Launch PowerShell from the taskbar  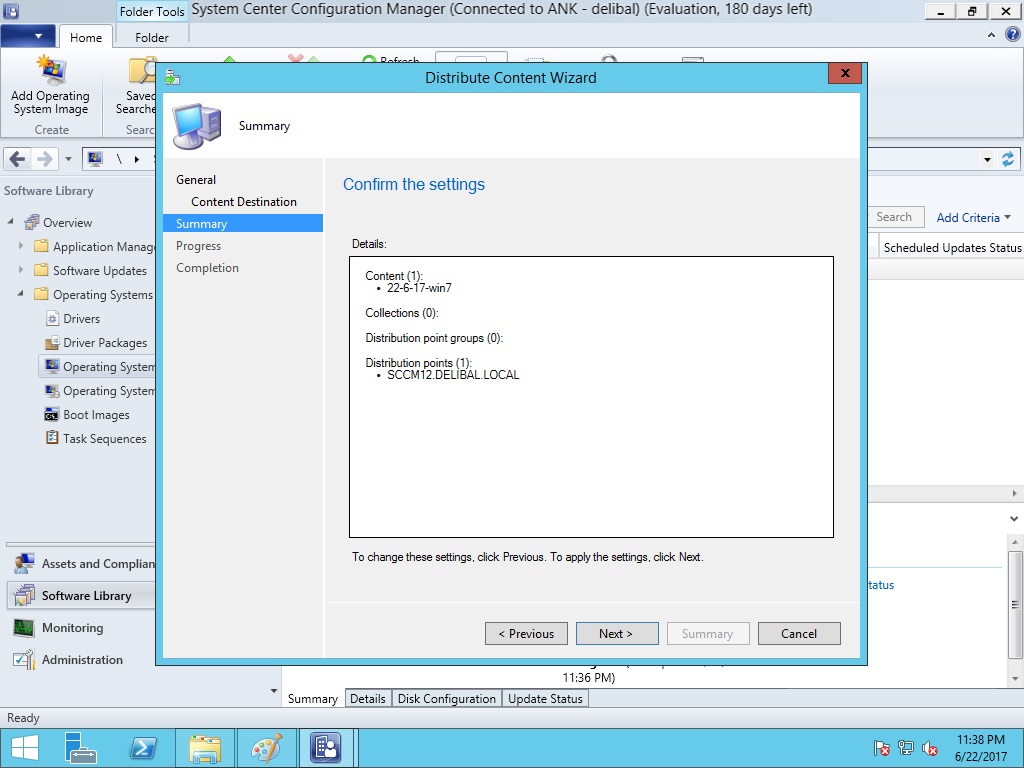click(143, 748)
